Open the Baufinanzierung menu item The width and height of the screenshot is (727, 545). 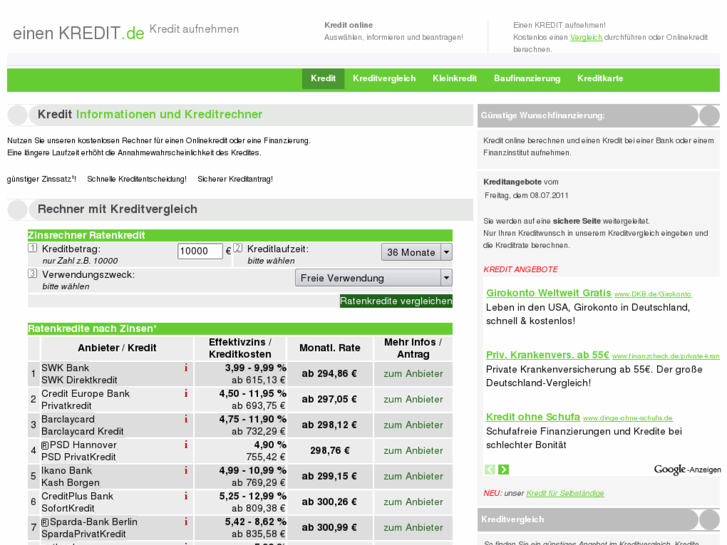tap(527, 78)
